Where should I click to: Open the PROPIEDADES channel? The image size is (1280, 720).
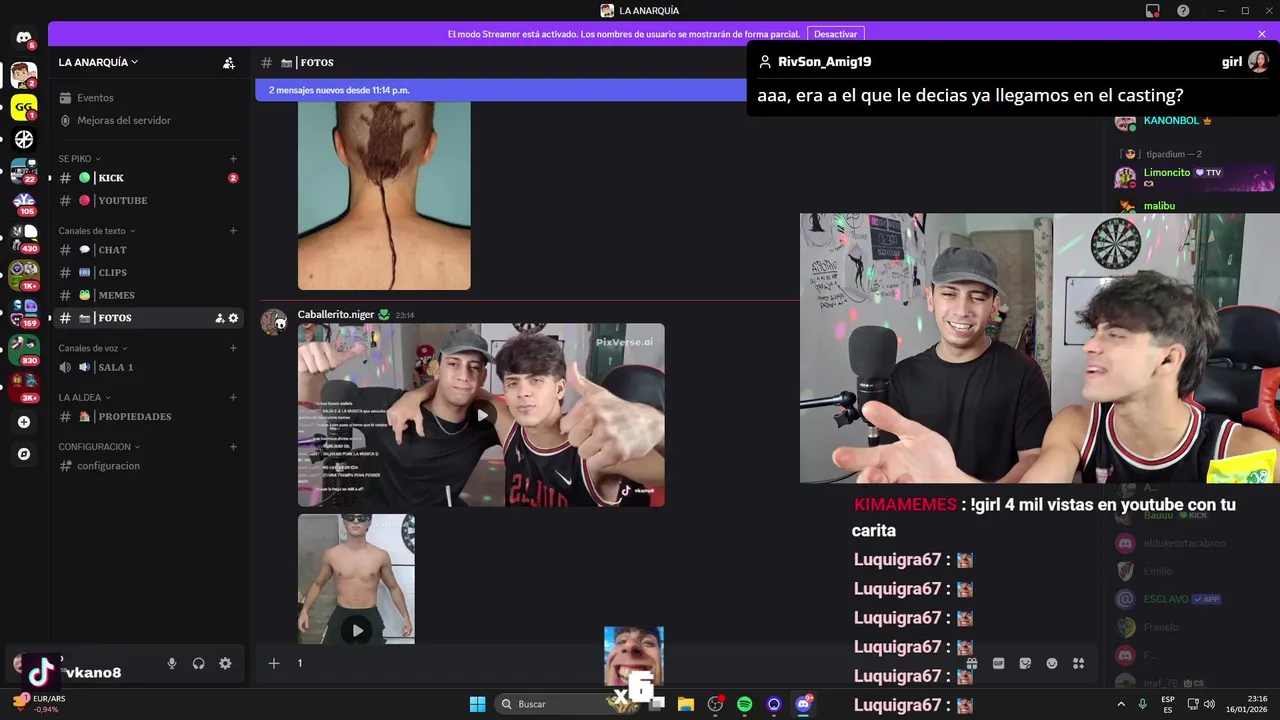(x=148, y=416)
